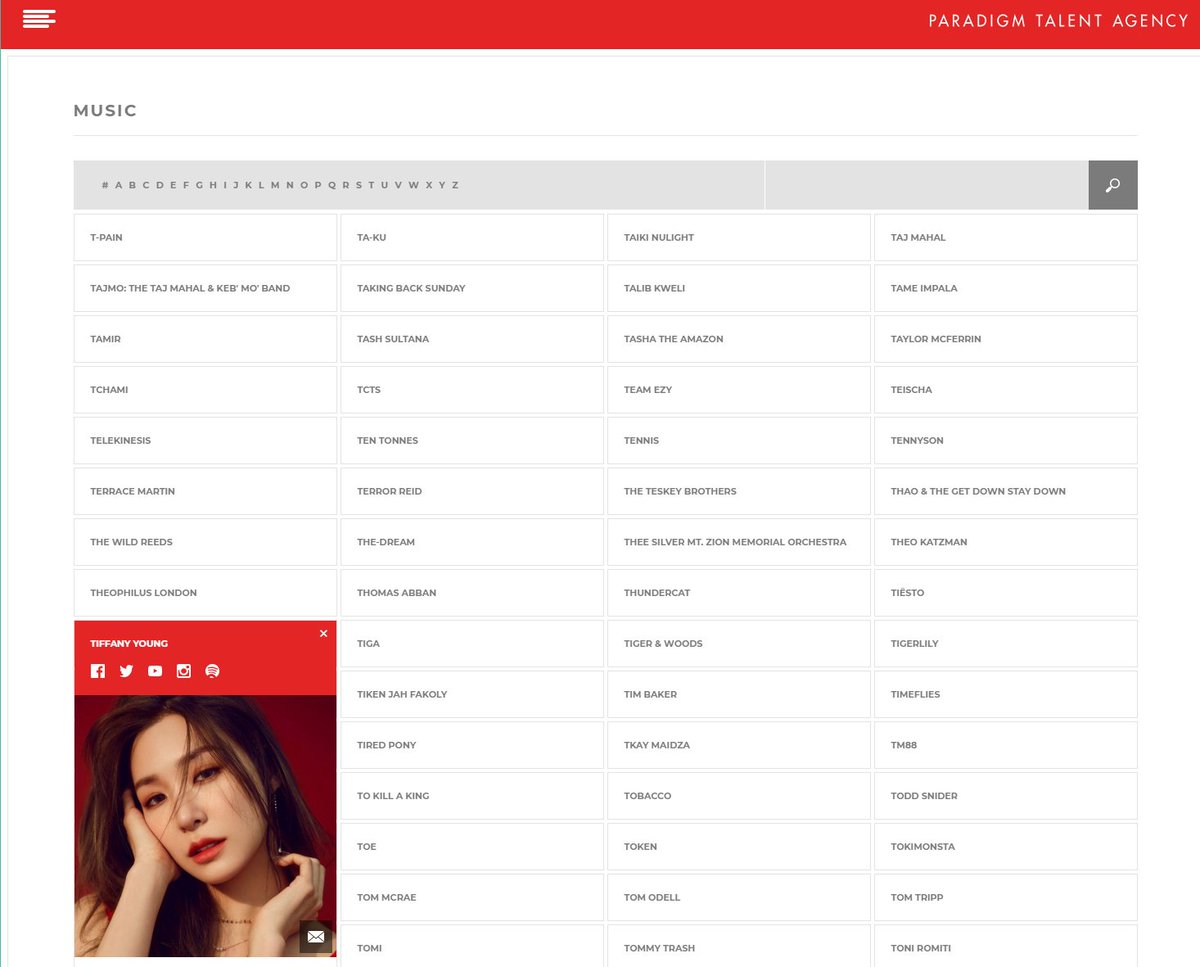The image size is (1200, 967).
Task: Jump to artists starting with Z
Action: click(455, 185)
